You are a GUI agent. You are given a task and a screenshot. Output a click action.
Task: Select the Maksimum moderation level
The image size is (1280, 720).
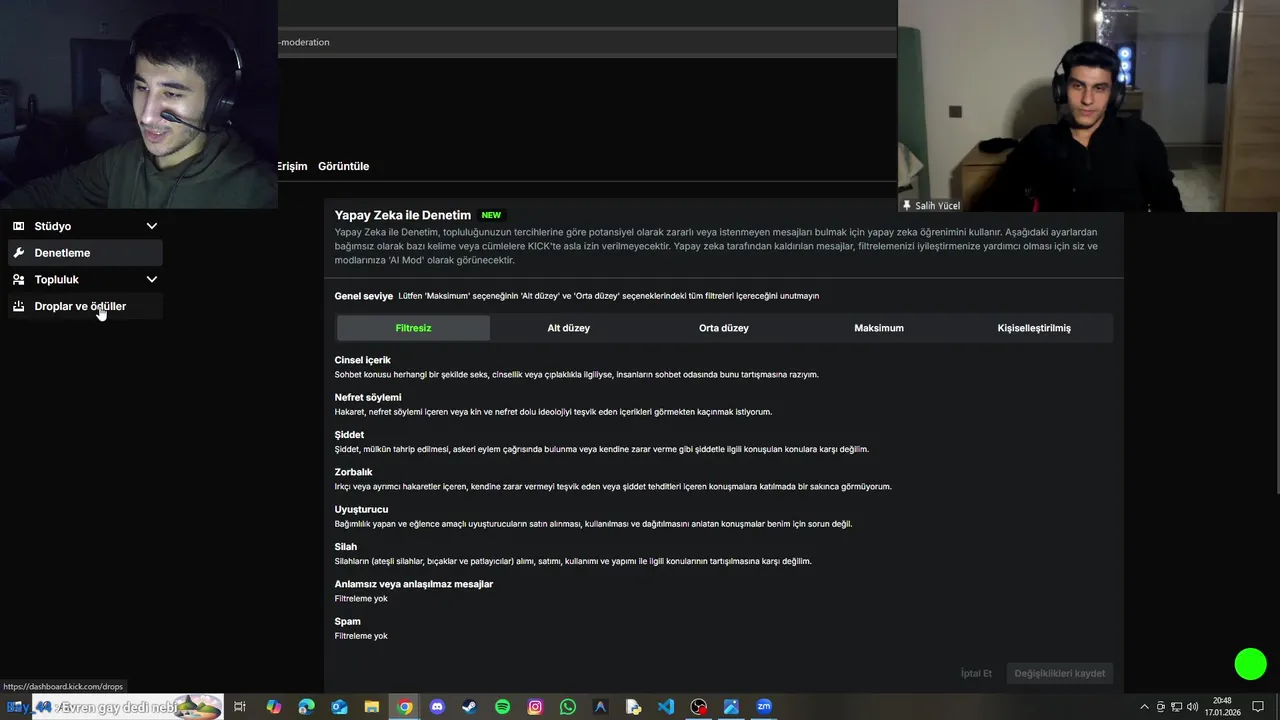click(x=879, y=328)
